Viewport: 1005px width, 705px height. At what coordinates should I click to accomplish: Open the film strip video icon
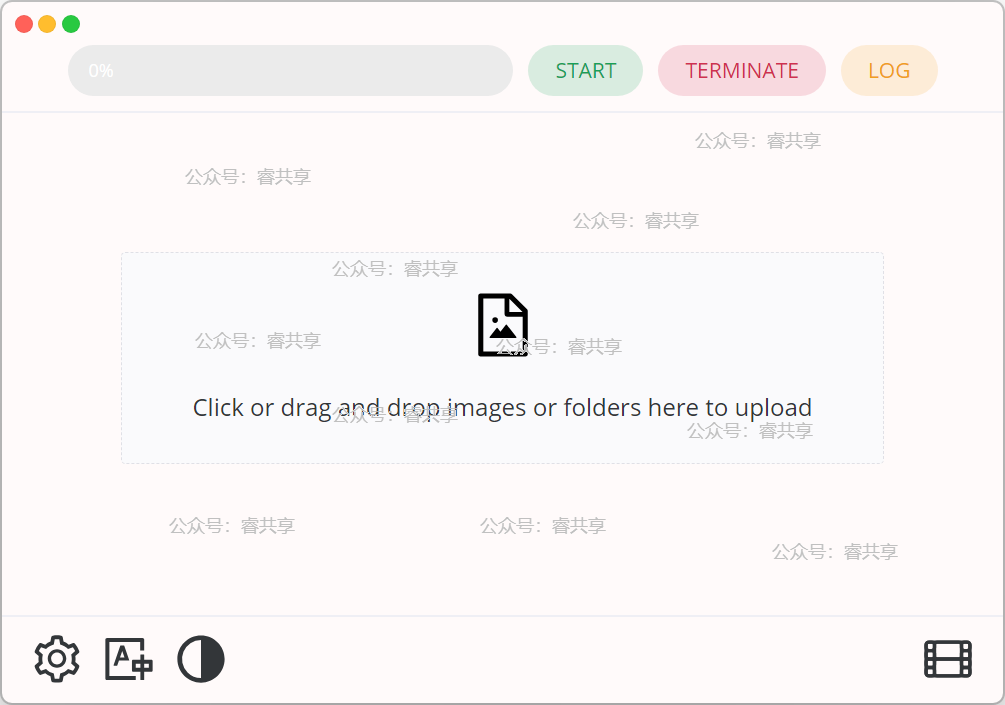[x=948, y=659]
